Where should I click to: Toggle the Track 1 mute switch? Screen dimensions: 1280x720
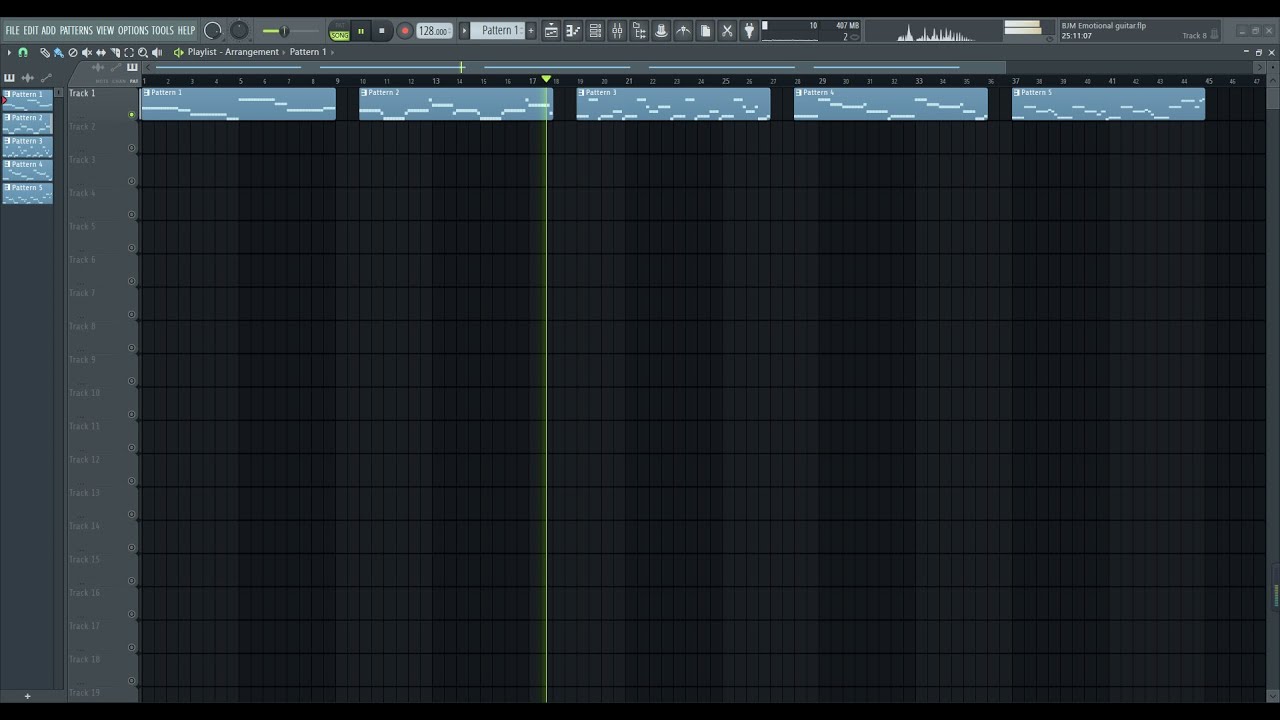pyautogui.click(x=131, y=115)
